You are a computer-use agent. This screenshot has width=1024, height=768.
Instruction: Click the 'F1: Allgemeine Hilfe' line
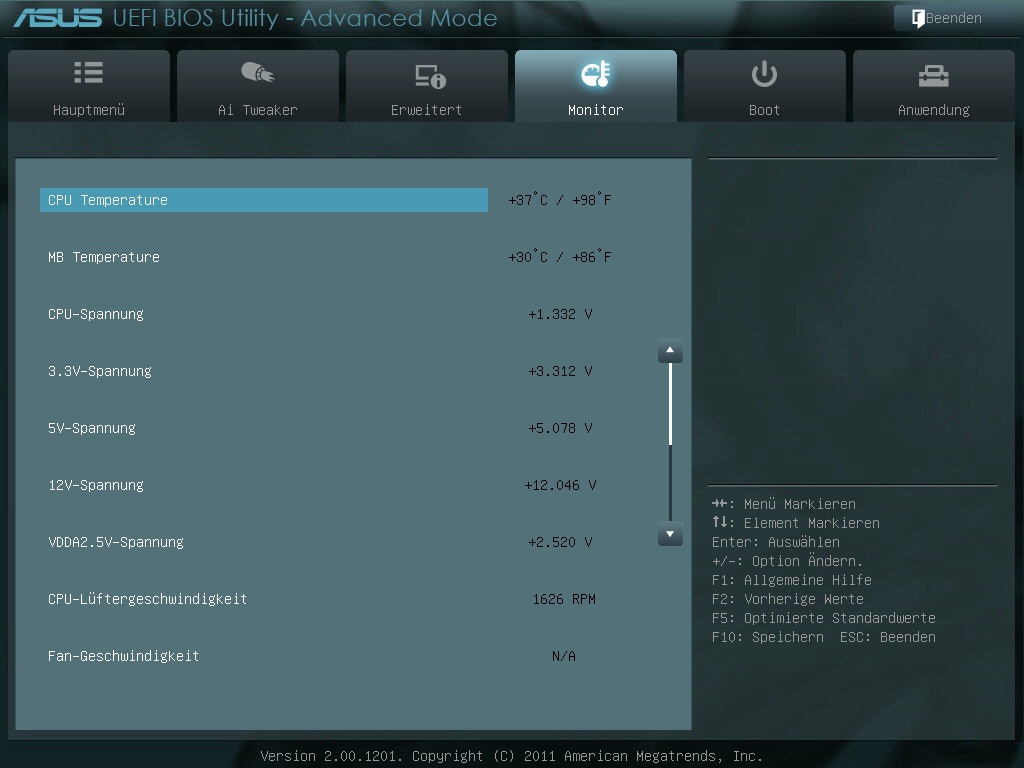pyautogui.click(x=792, y=580)
